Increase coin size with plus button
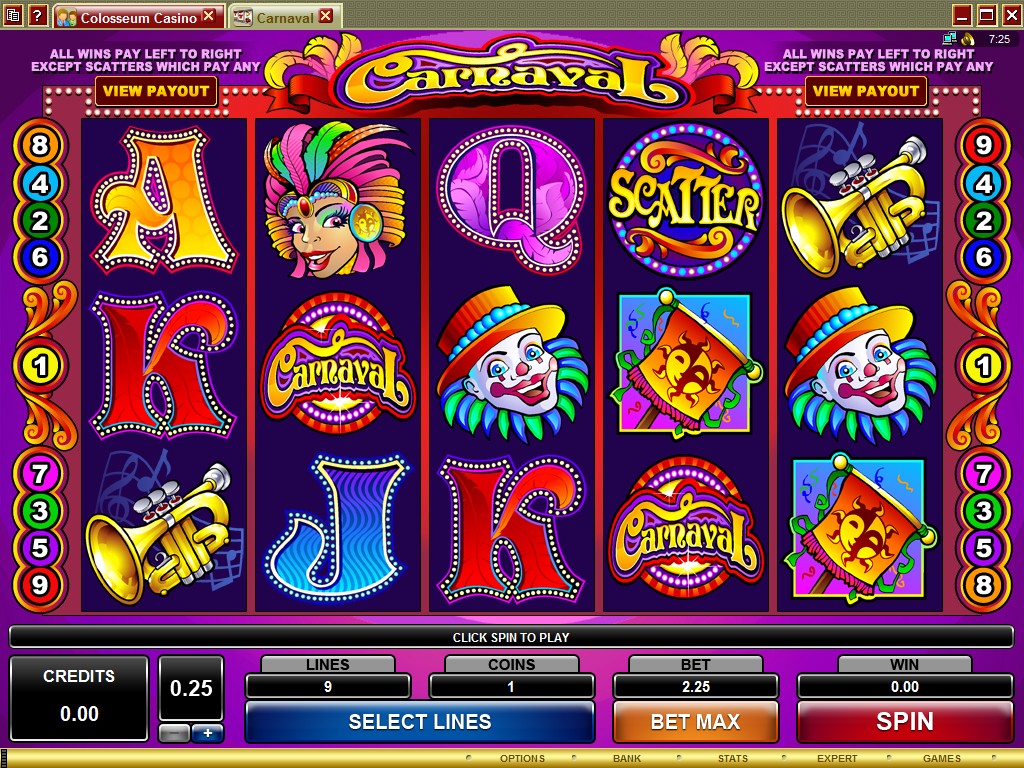The width and height of the screenshot is (1024, 768). [x=207, y=733]
